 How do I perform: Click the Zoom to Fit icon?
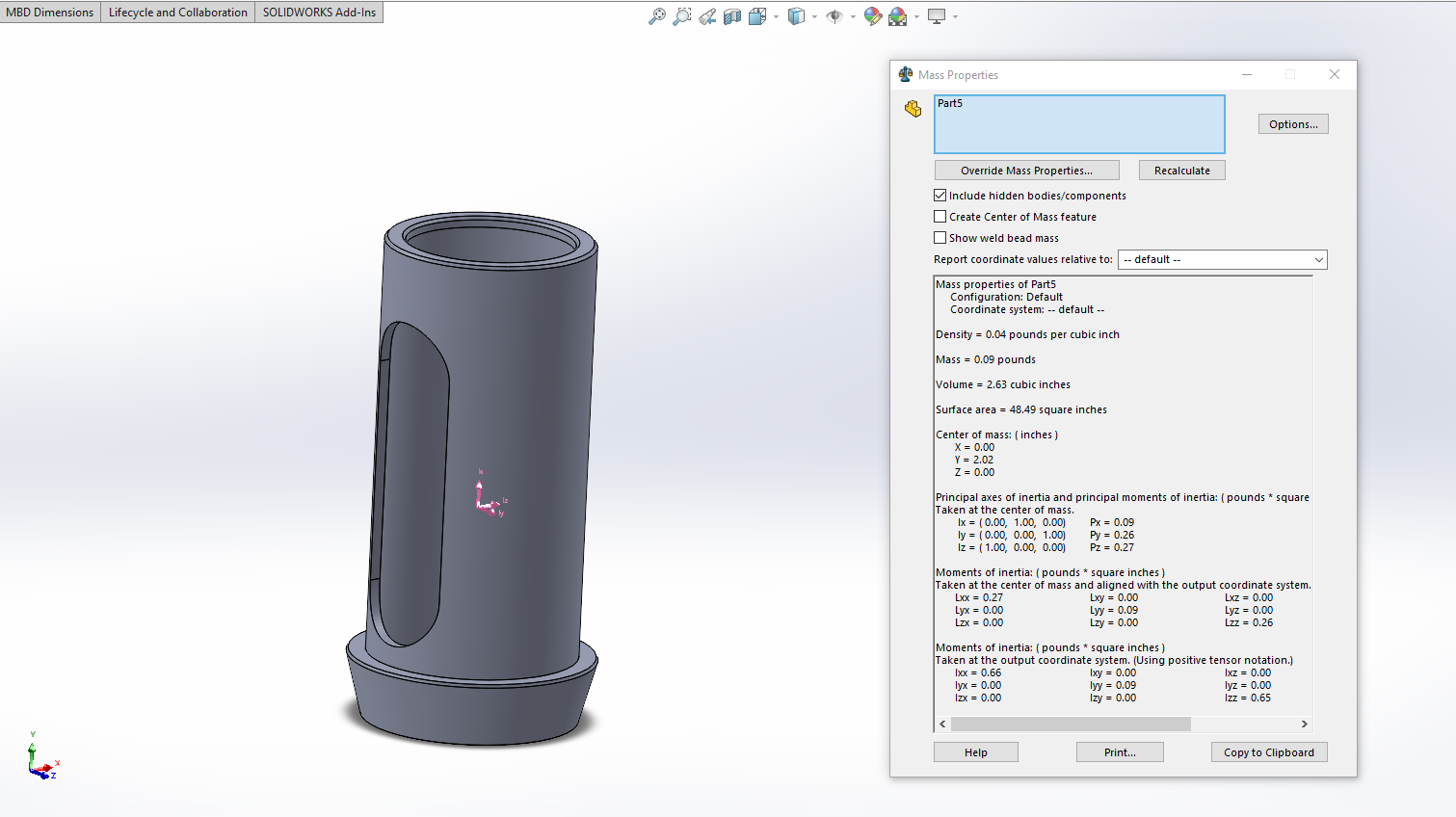pos(657,16)
